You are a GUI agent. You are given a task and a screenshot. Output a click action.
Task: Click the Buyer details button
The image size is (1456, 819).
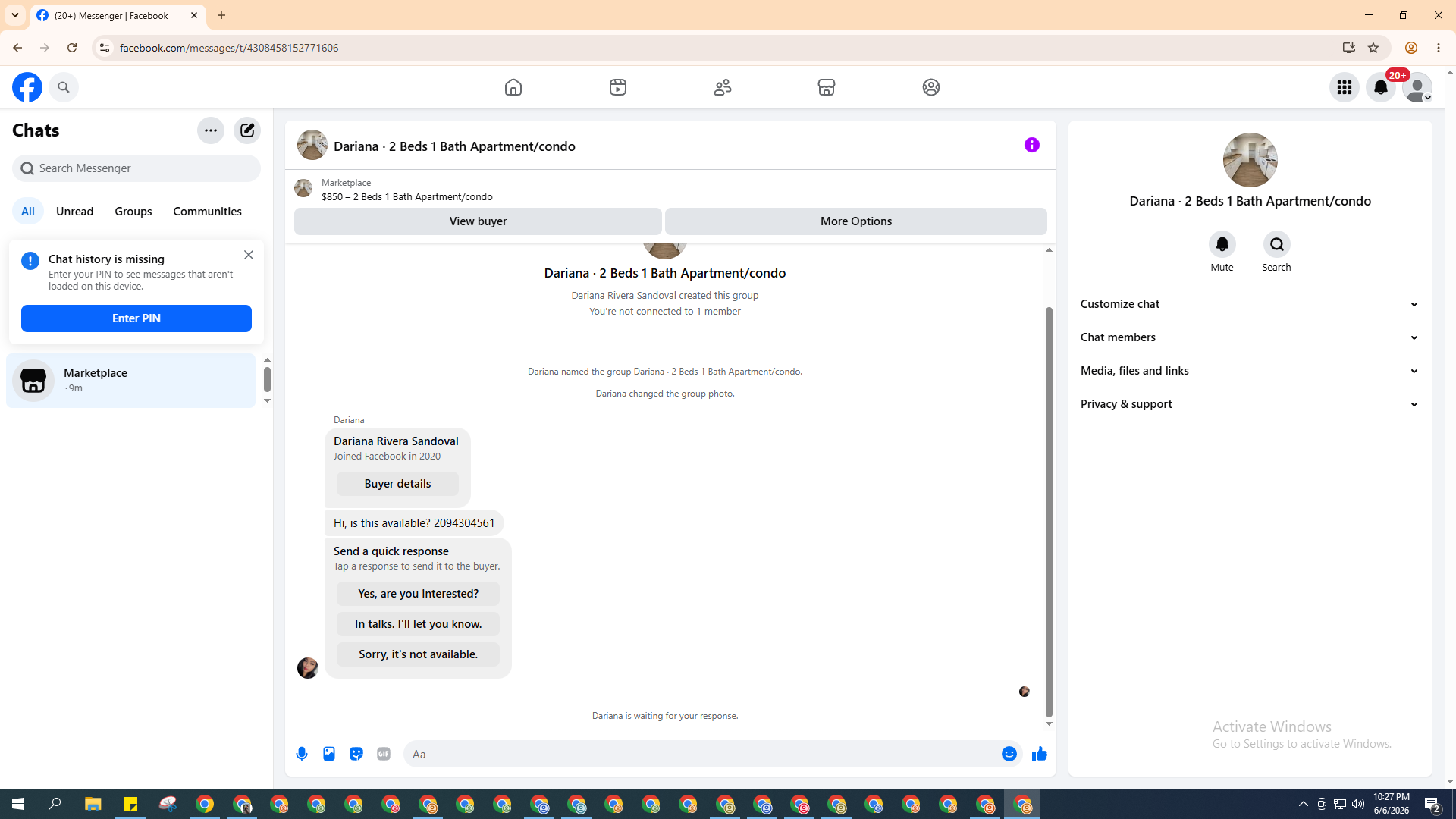pos(397,484)
